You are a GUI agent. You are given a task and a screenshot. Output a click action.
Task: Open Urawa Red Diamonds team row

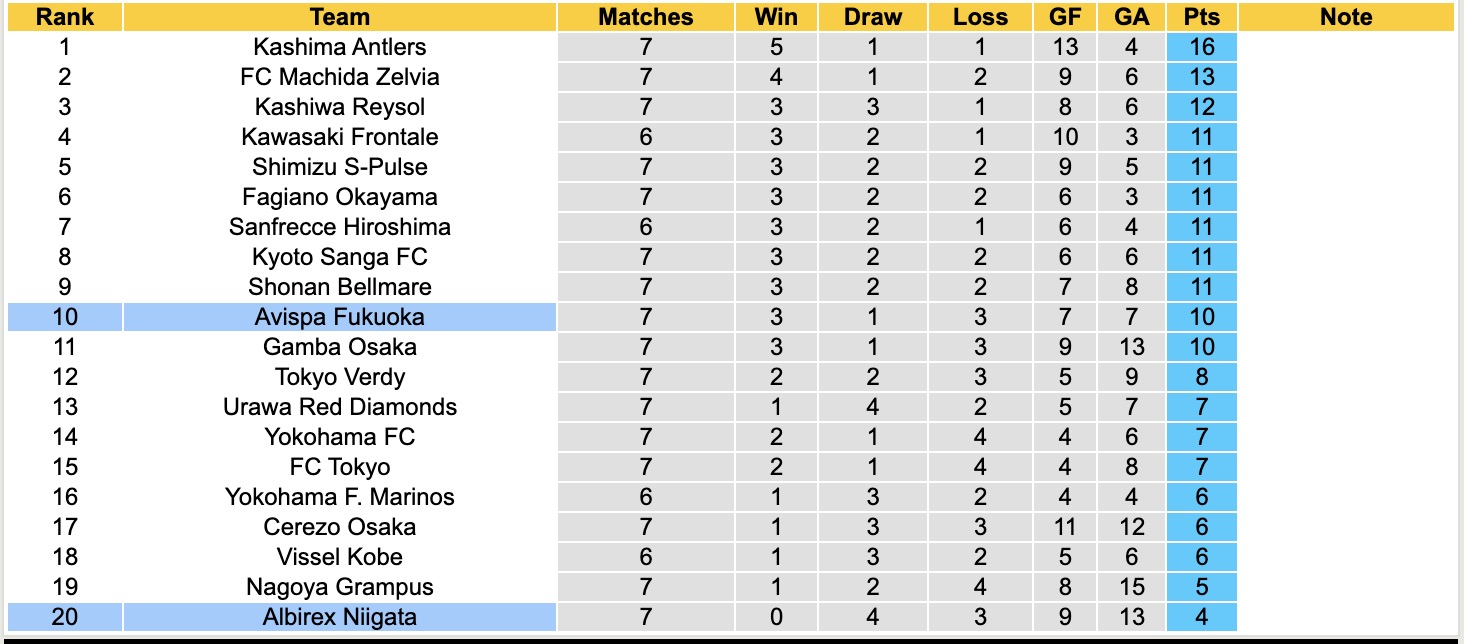pyautogui.click(x=340, y=407)
